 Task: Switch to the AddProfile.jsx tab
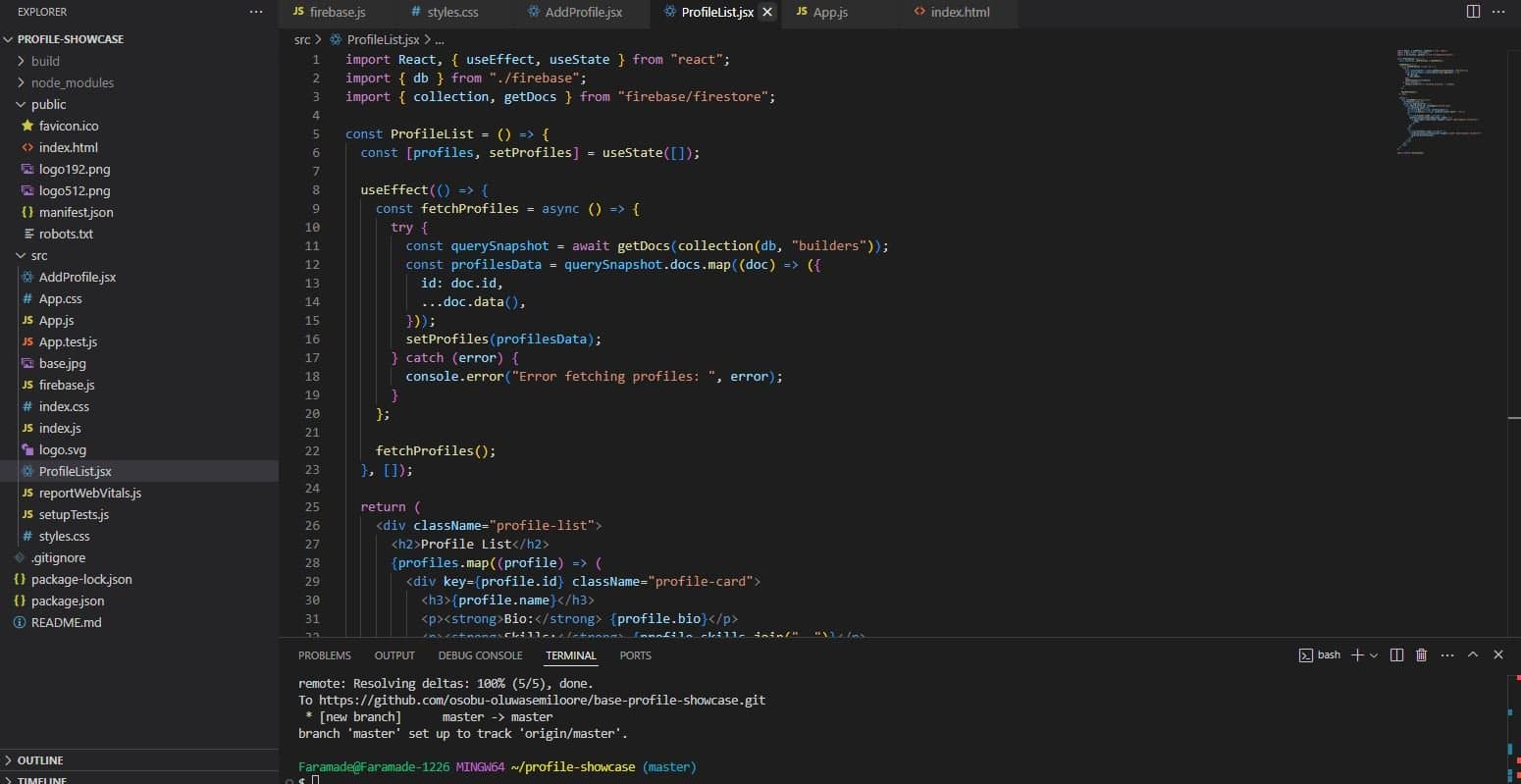tap(575, 12)
